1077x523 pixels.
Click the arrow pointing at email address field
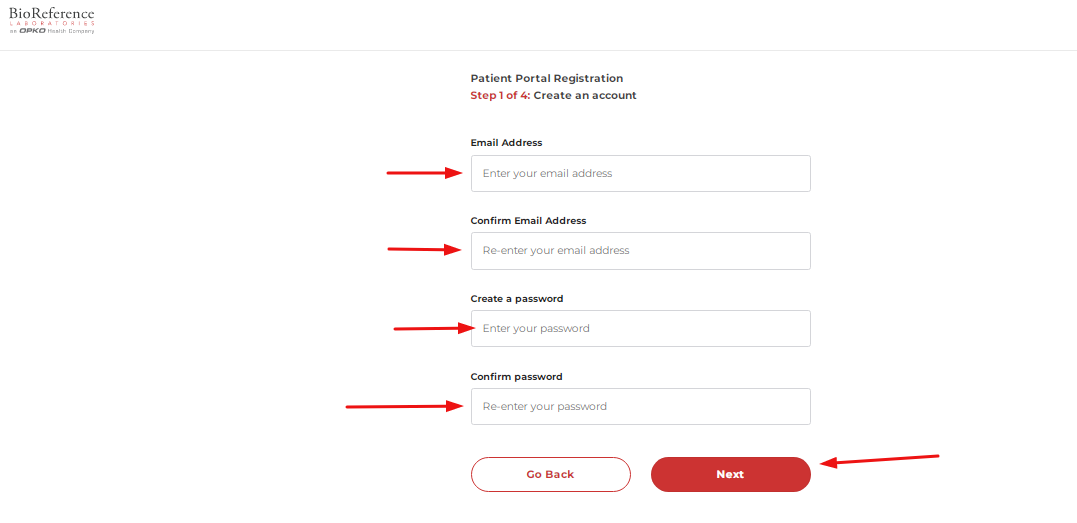point(425,173)
